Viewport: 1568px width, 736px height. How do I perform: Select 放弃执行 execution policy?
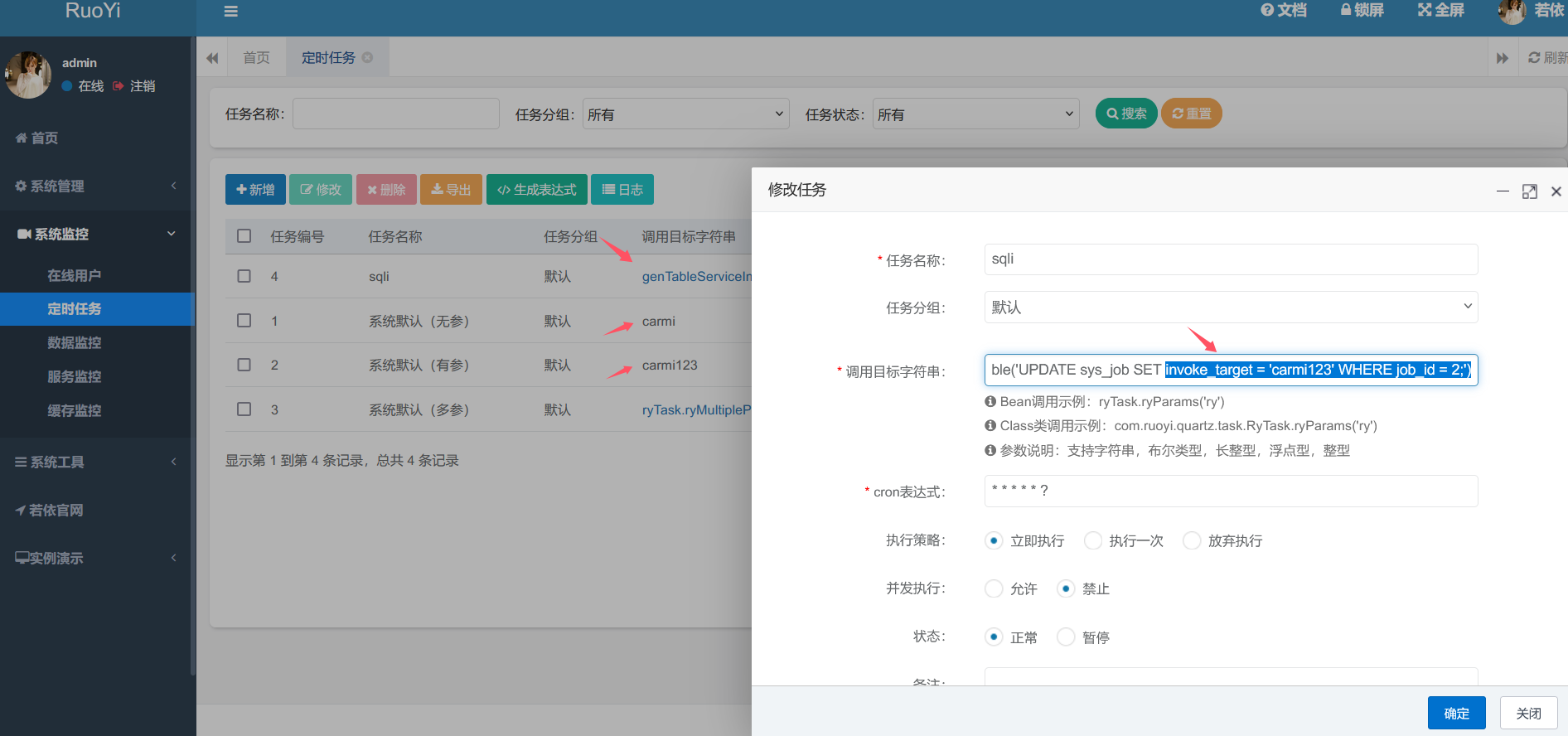click(1192, 540)
